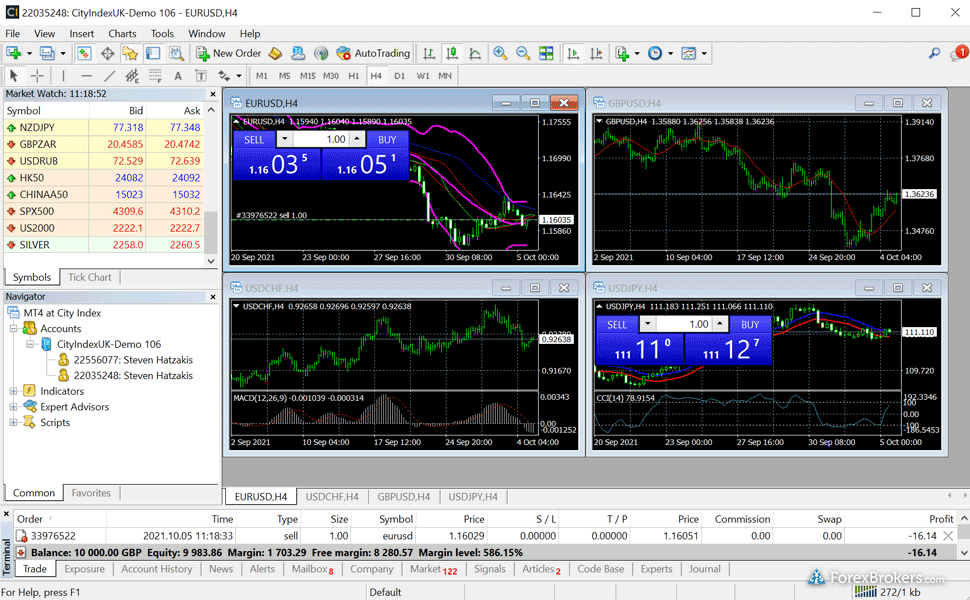Open the Periods clock icon
The width and height of the screenshot is (970, 600).
pos(655,53)
